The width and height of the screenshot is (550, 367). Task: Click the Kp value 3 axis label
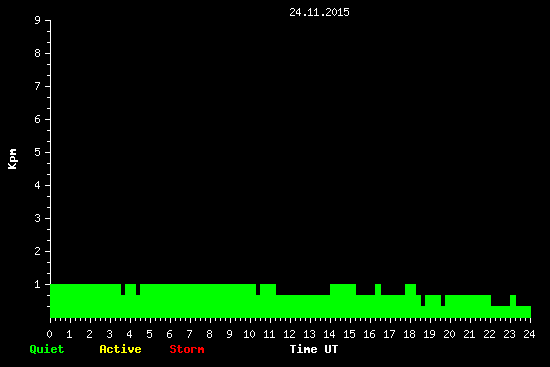click(x=38, y=218)
